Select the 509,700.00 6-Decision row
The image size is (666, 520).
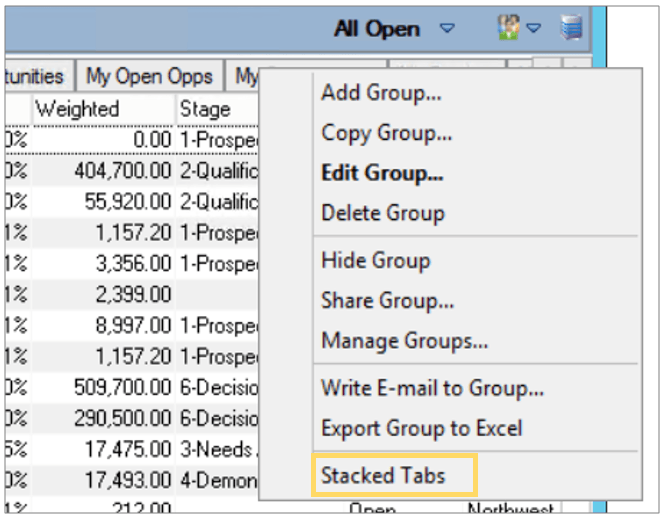(132, 387)
